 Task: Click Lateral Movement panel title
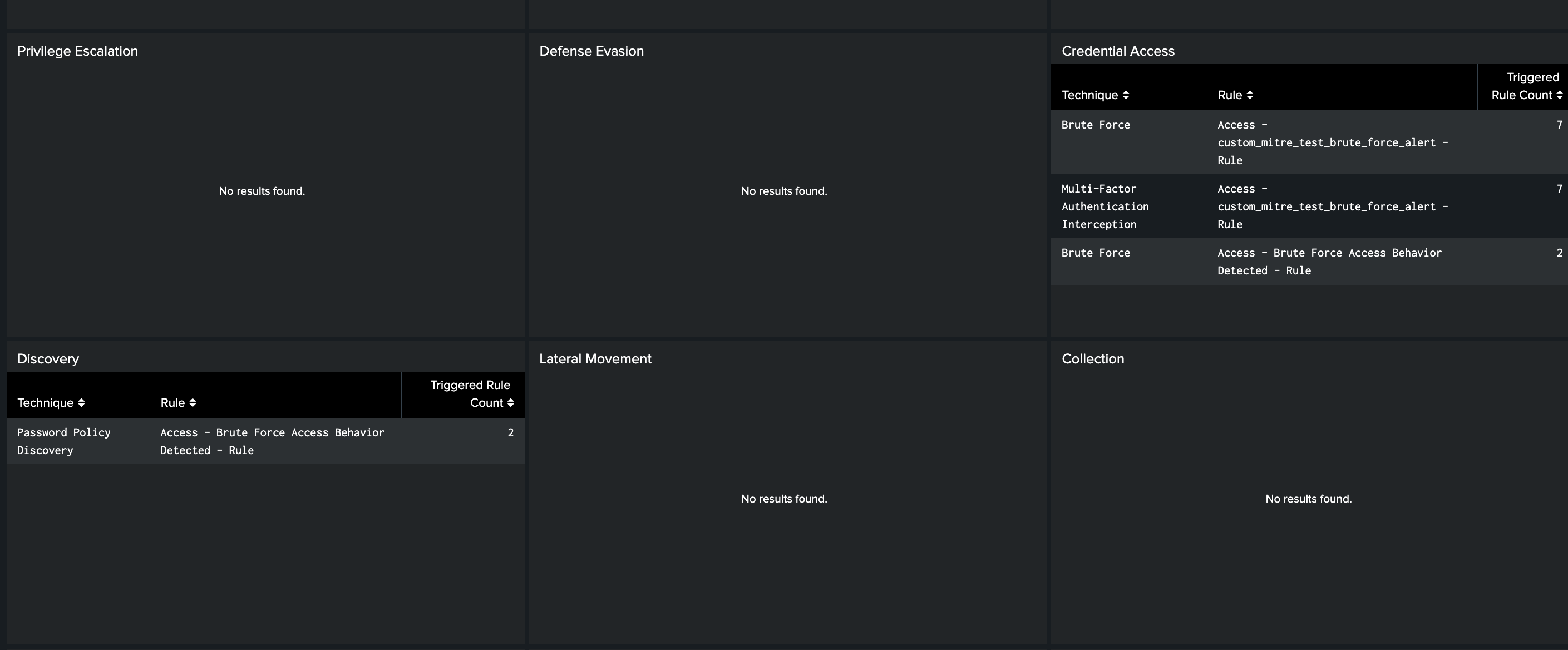pyautogui.click(x=595, y=359)
